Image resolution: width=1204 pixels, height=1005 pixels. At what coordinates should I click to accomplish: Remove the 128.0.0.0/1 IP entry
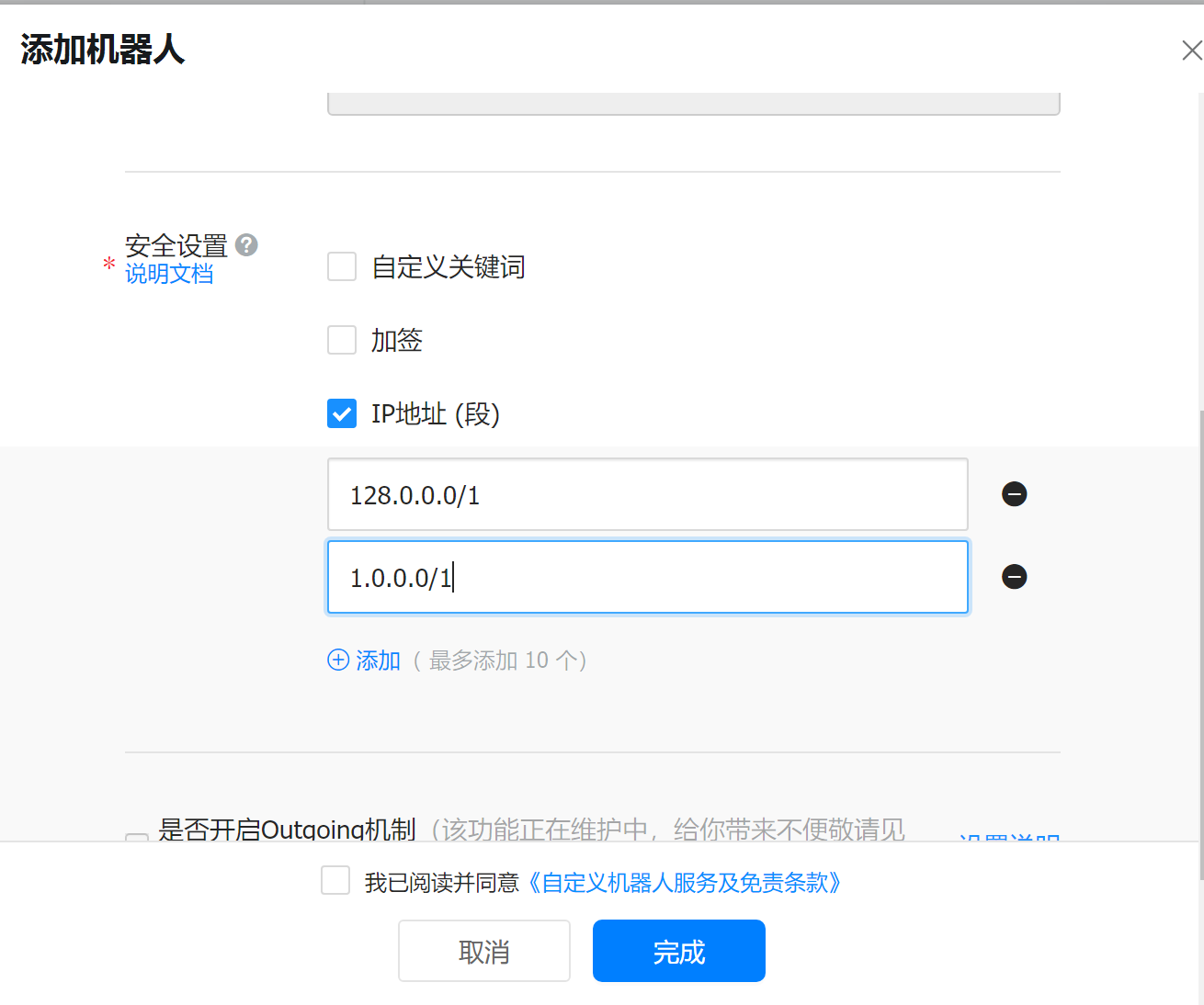[1014, 494]
